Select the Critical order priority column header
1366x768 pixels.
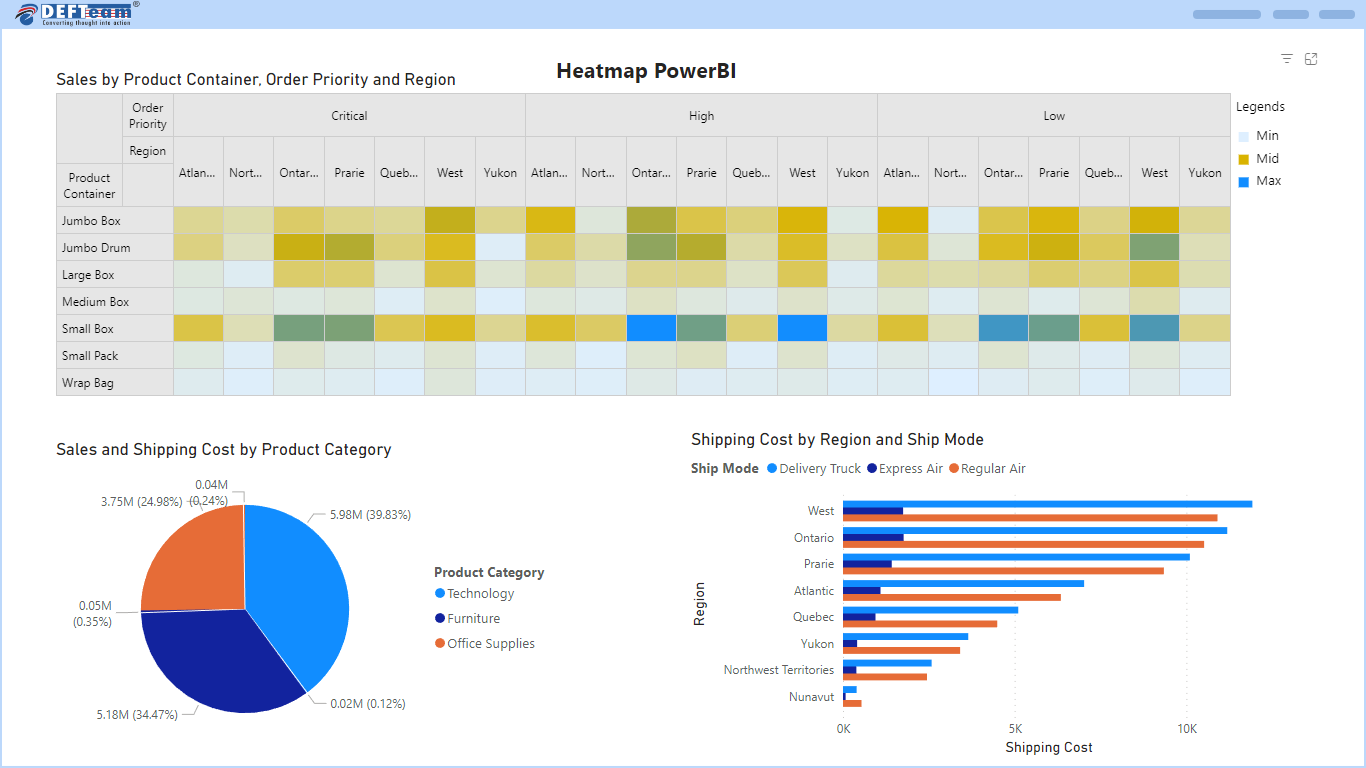pos(349,116)
